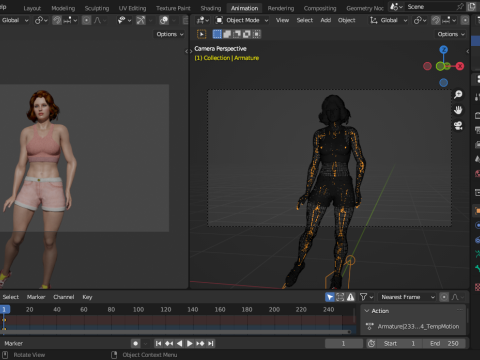
Task: Play the animation forward
Action: point(190,343)
